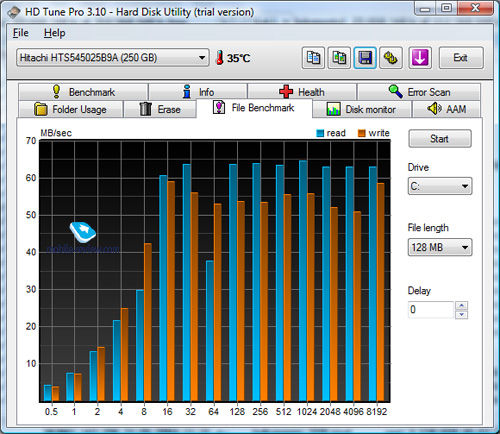The image size is (500, 434).
Task: Open the AAM tab
Action: [x=447, y=109]
